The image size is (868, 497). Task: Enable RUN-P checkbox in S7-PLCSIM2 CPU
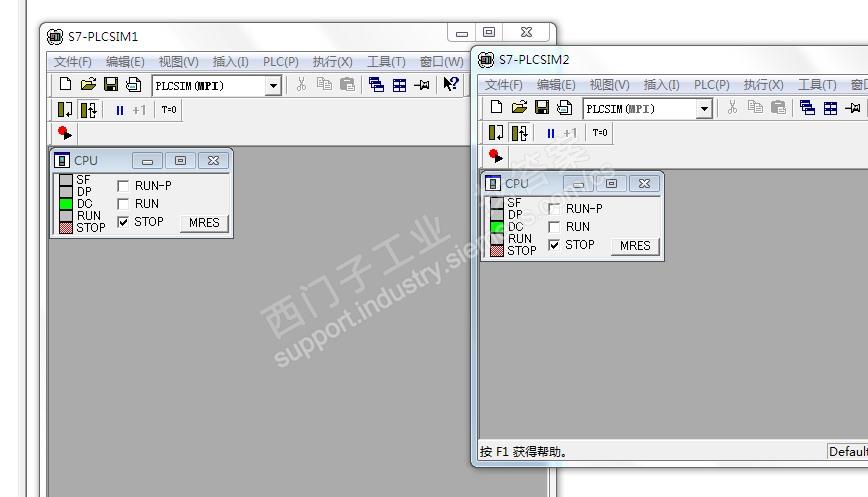coord(554,209)
